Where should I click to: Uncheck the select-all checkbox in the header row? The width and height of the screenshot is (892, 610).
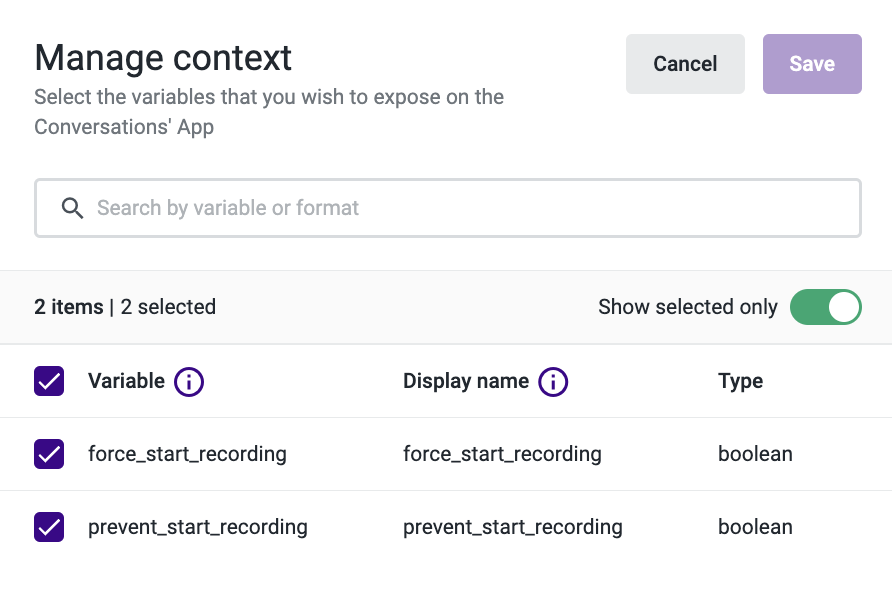[x=49, y=381]
